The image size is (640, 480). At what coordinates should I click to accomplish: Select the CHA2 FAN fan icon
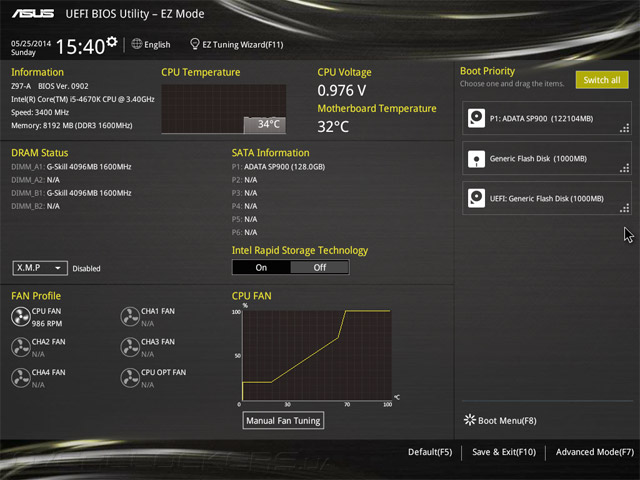[x=20, y=347]
